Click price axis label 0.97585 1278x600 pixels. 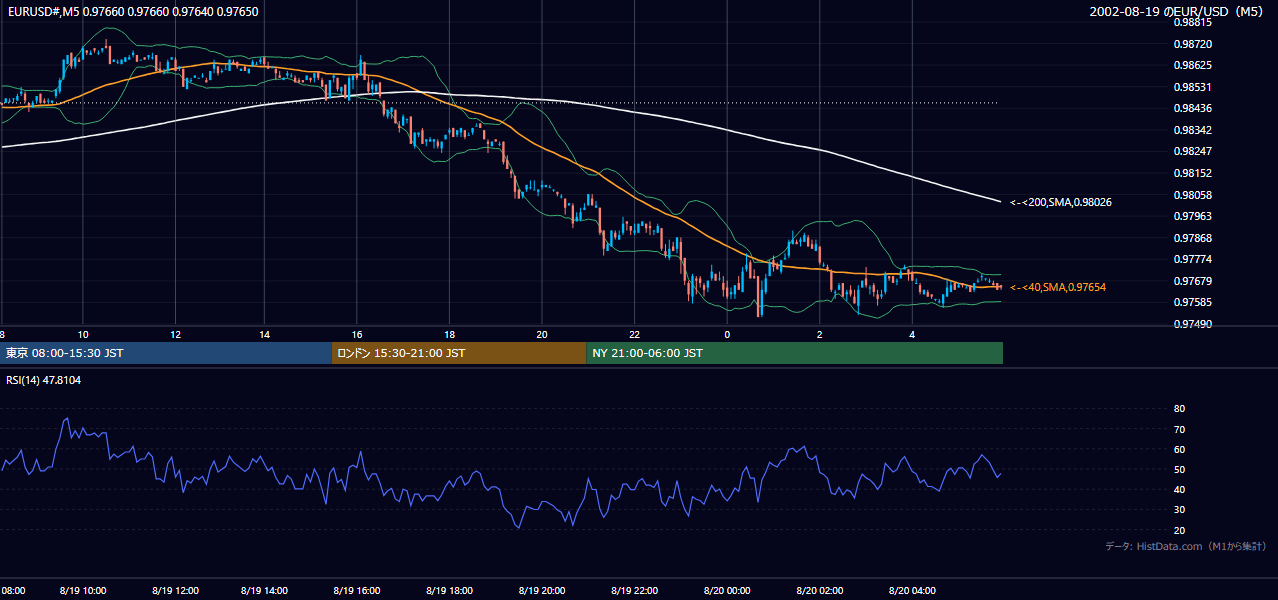pos(1192,302)
